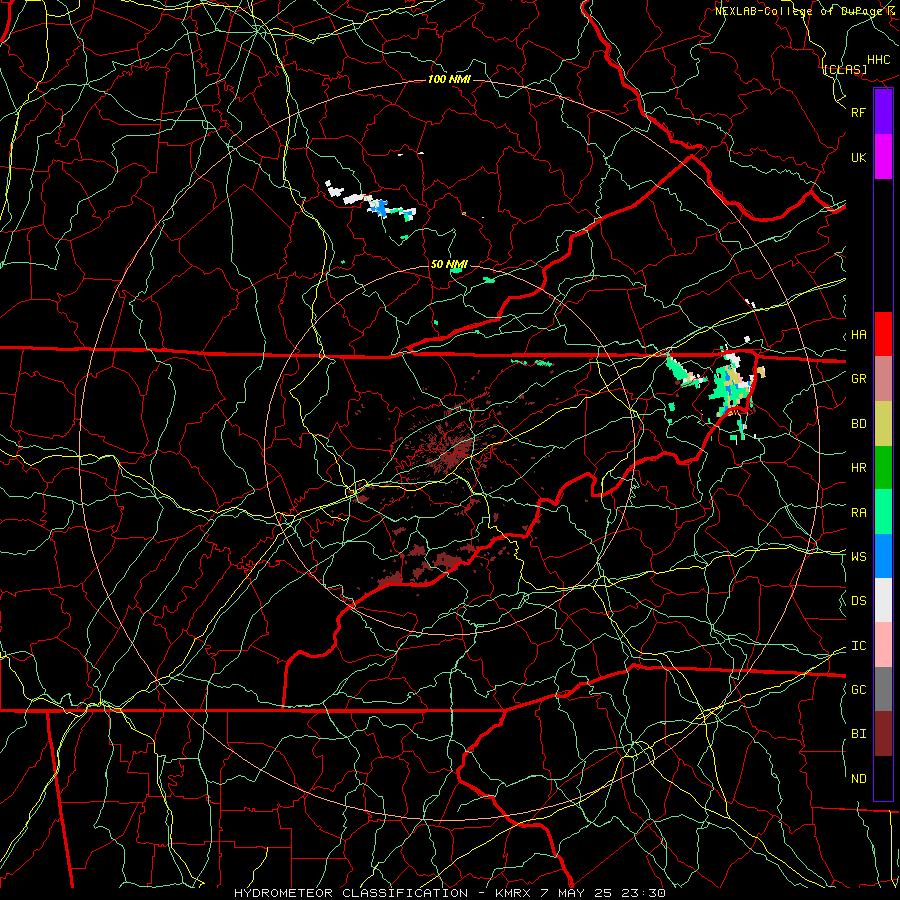The height and width of the screenshot is (900, 900).
Task: Click the HA red legend swatch
Action: tap(883, 334)
